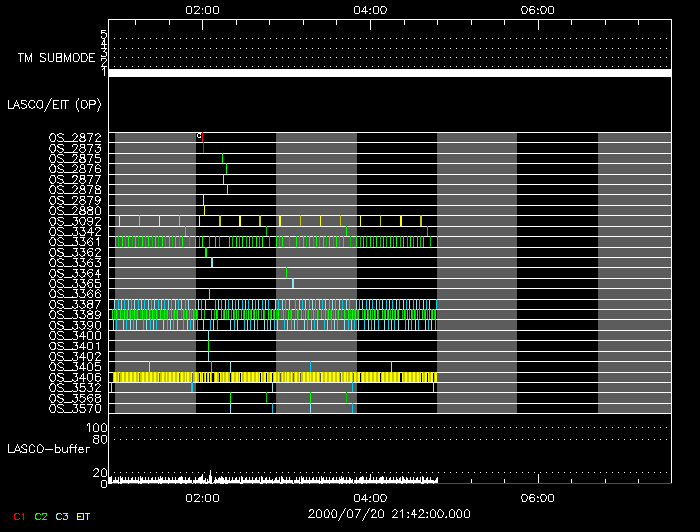Click the C1 legend label
This screenshot has width=700, height=532.
coord(19,516)
